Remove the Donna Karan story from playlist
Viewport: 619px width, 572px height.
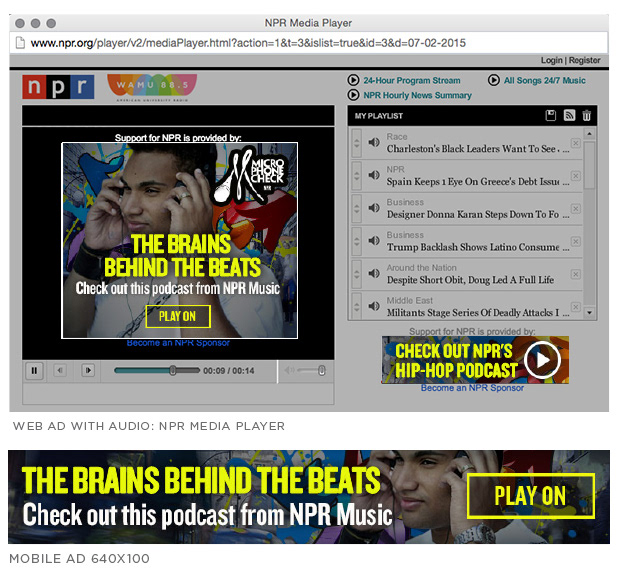pos(576,208)
